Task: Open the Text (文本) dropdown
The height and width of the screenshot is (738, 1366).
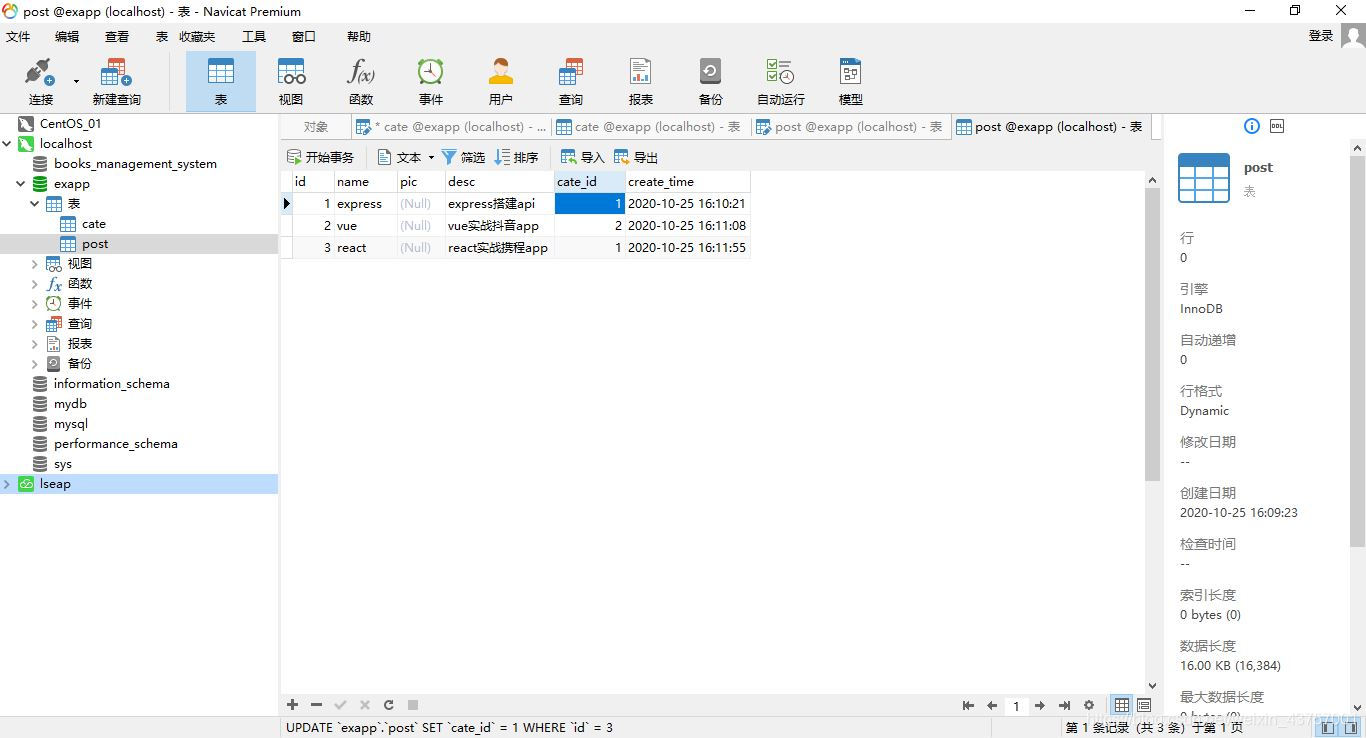Action: coord(406,157)
